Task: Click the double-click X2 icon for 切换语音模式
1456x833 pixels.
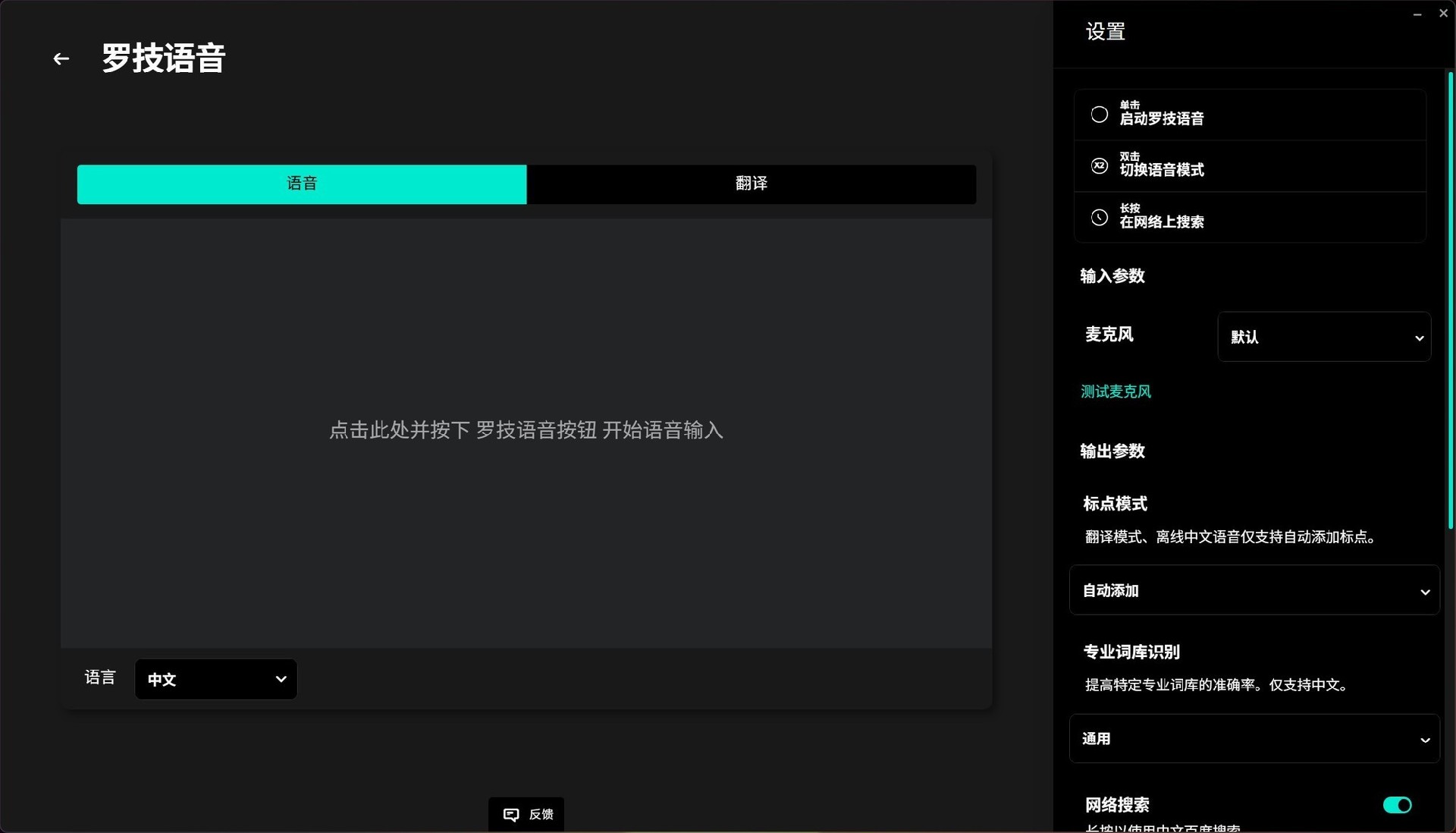Action: 1099,166
